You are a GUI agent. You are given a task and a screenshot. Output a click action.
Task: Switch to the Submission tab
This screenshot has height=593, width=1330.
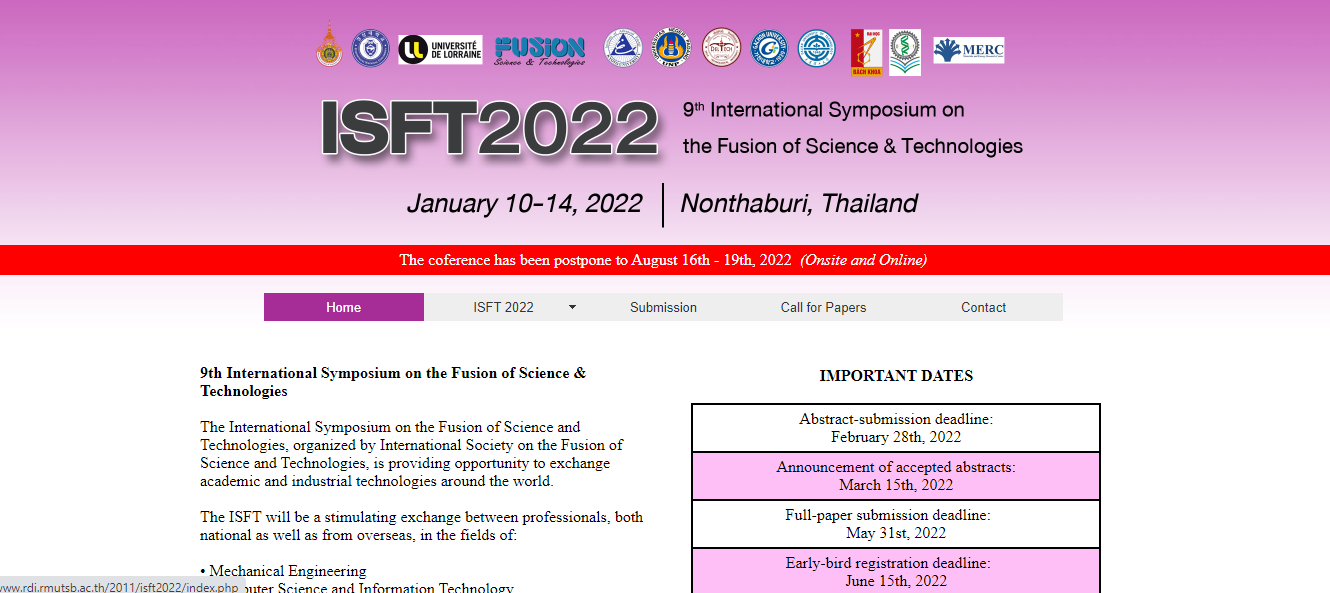[663, 307]
